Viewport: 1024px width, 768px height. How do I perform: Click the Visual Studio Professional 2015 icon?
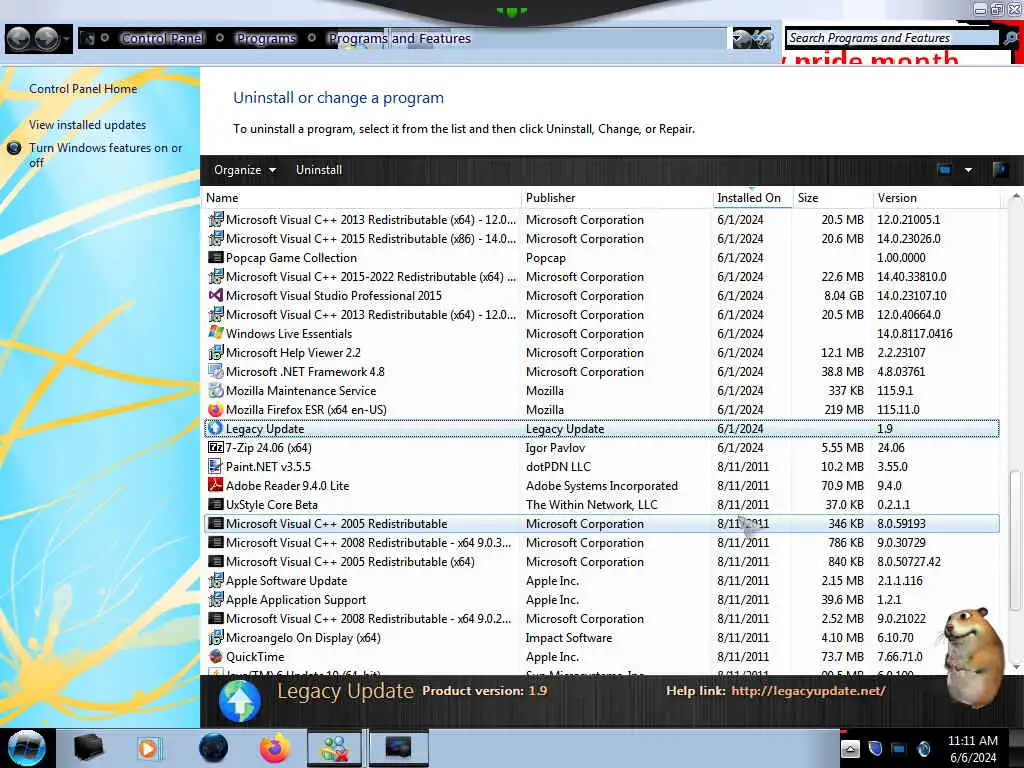coord(216,295)
